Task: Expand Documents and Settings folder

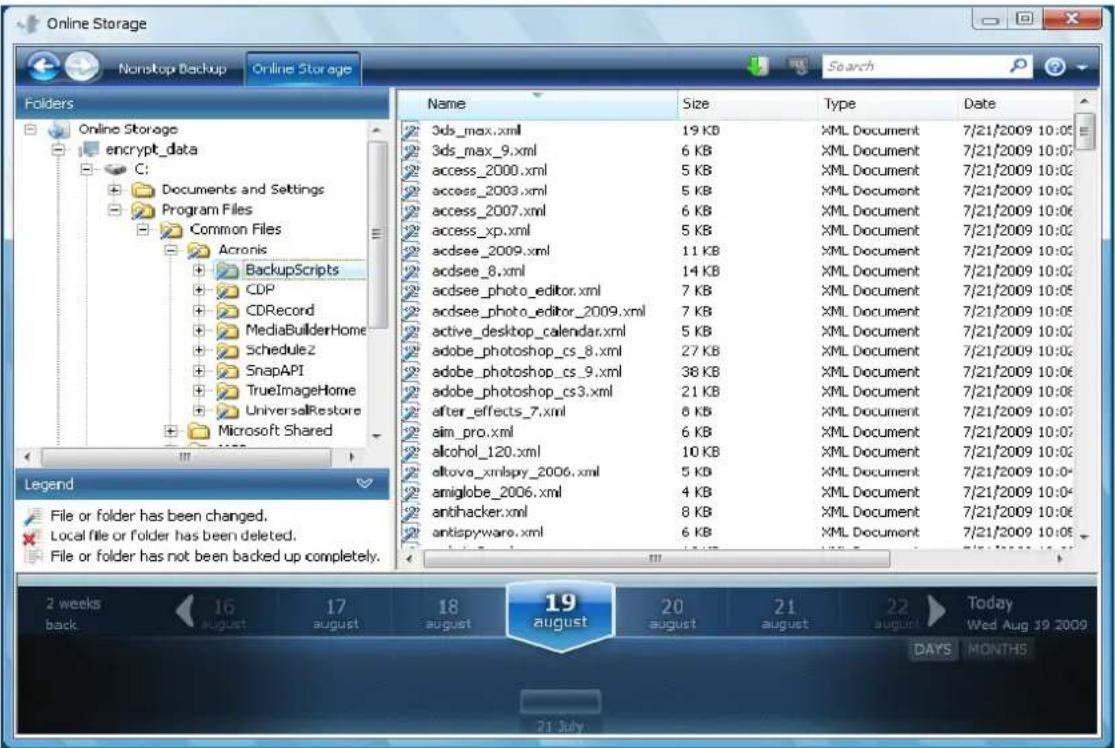Action: 114,190
